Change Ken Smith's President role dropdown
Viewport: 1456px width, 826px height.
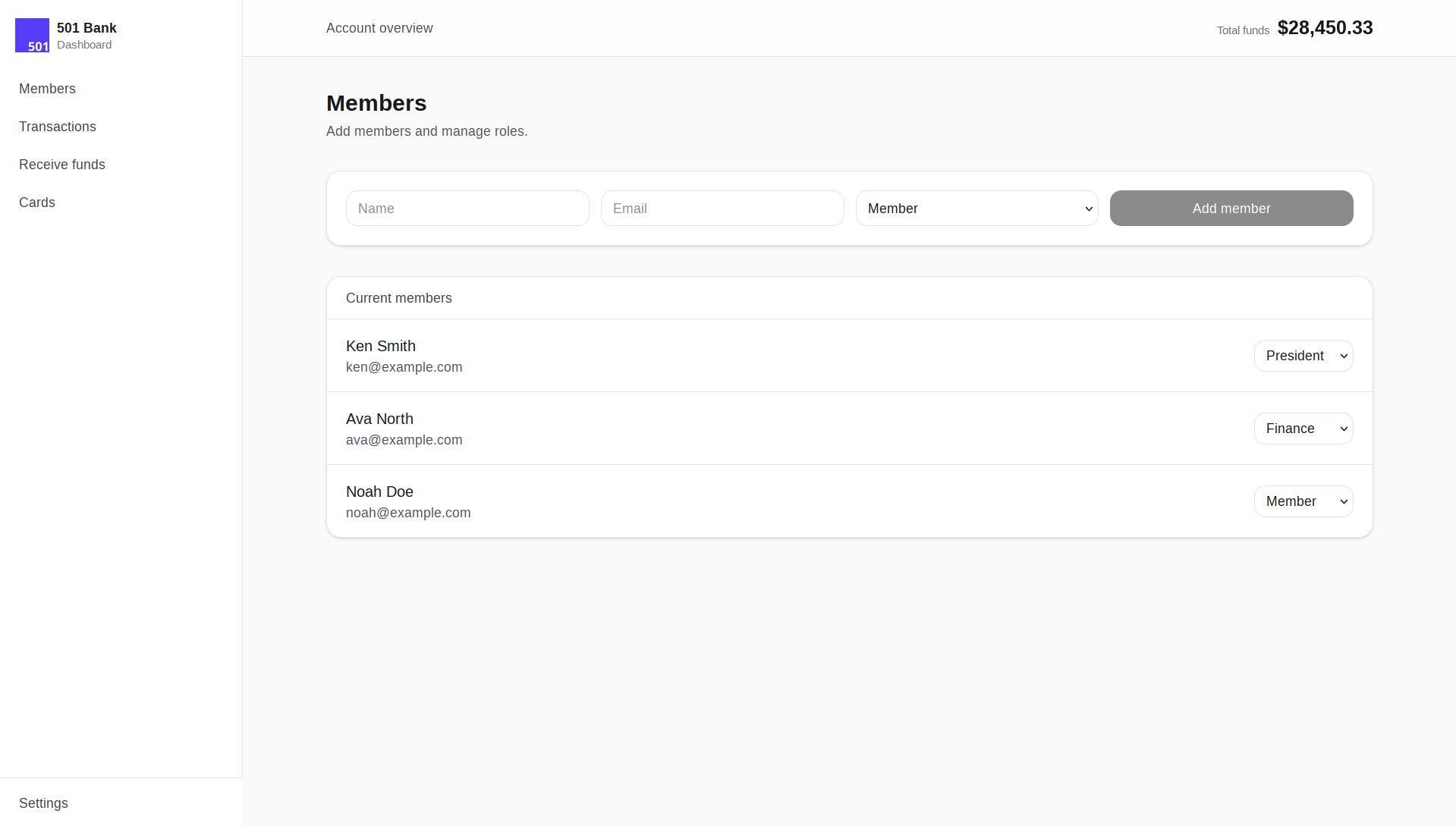1303,355
